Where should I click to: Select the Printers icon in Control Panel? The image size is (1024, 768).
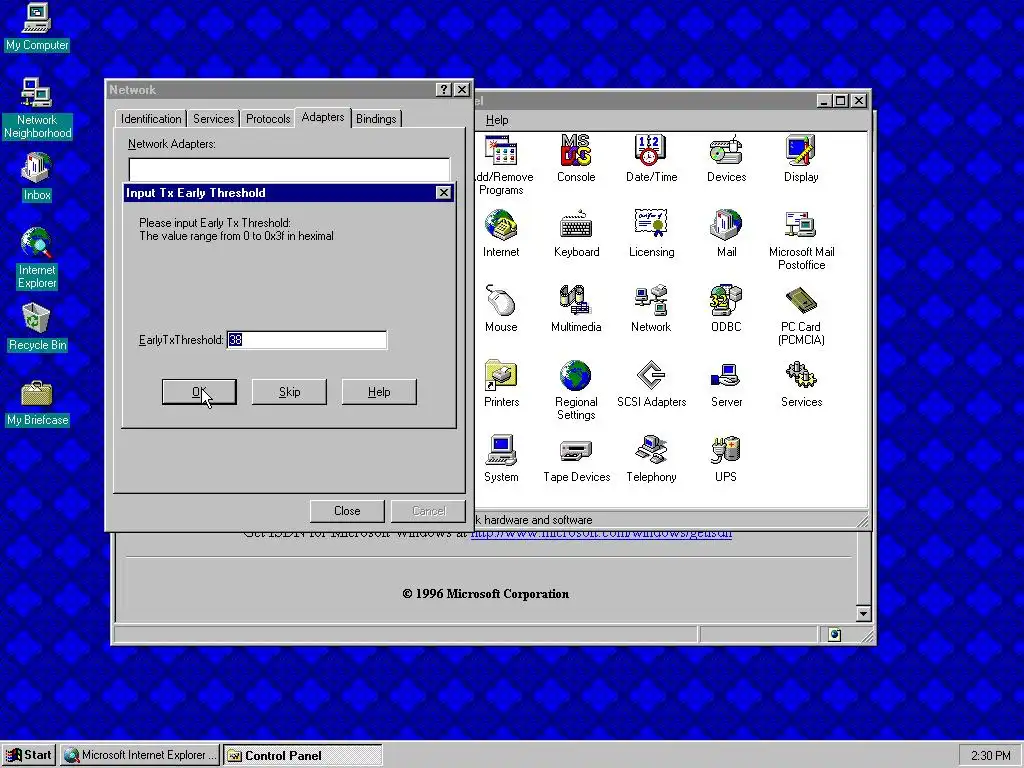[x=501, y=383]
